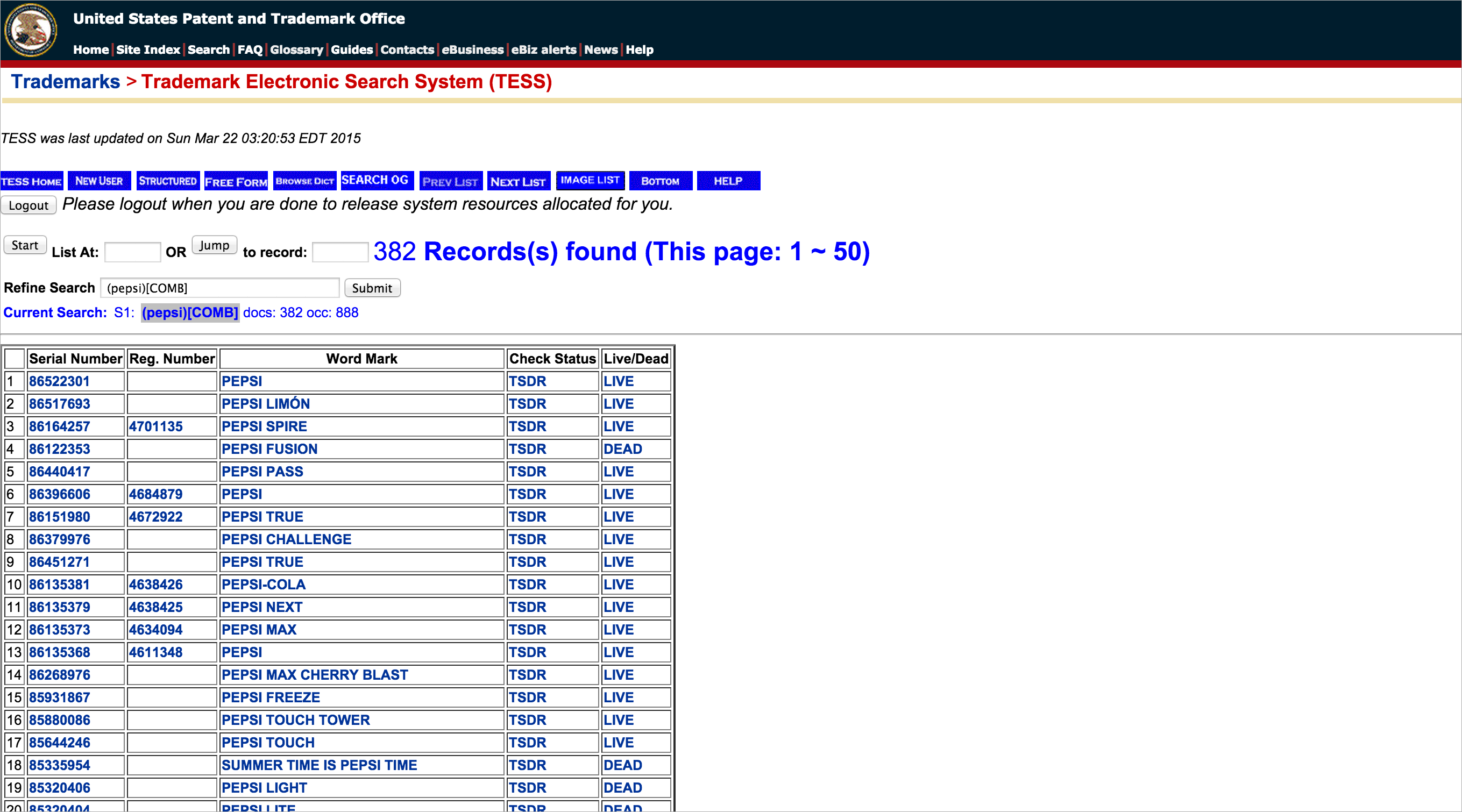Image resolution: width=1462 pixels, height=812 pixels.
Task: Click DEAD status for PEPSI FUSION
Action: click(x=622, y=450)
